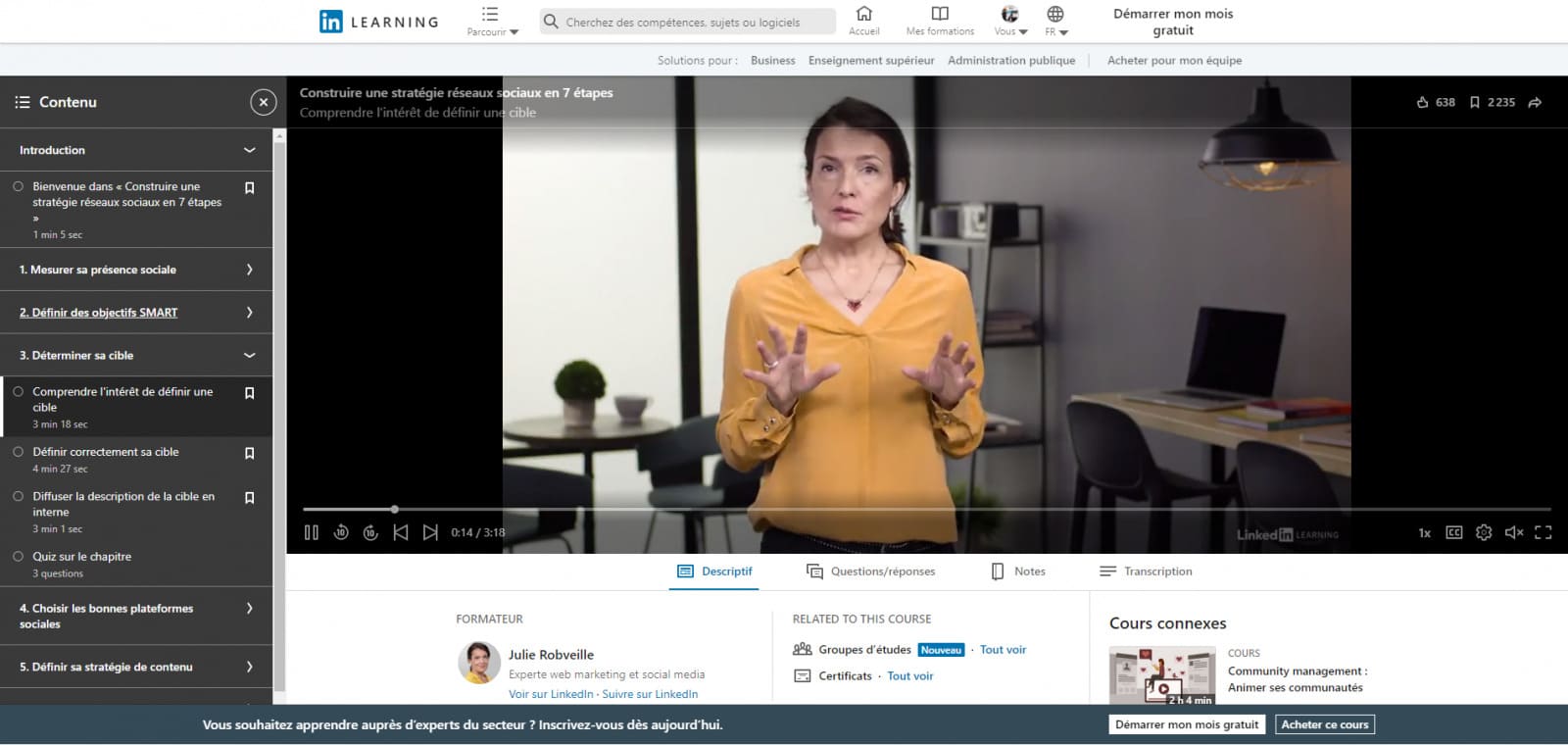This screenshot has height=745, width=1568.
Task: Rewind the video 10 seconds
Action: tap(341, 532)
